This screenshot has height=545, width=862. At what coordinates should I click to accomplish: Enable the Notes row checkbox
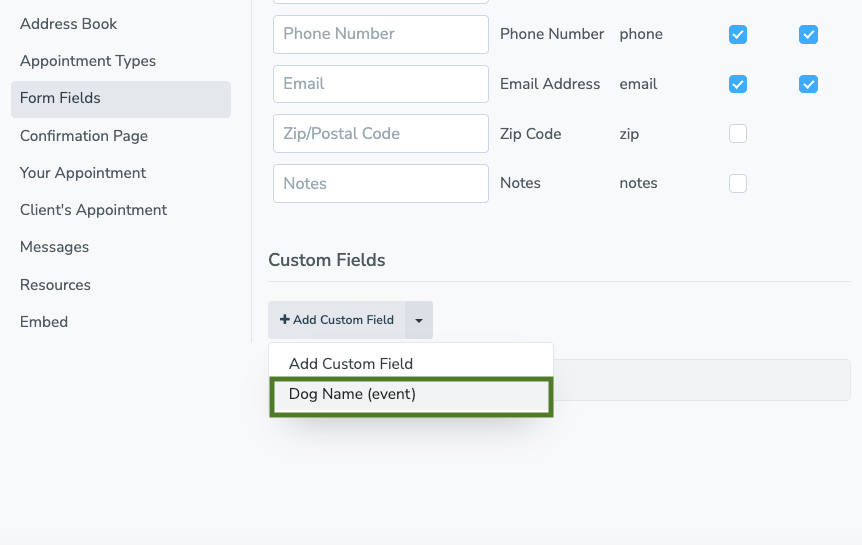[738, 183]
